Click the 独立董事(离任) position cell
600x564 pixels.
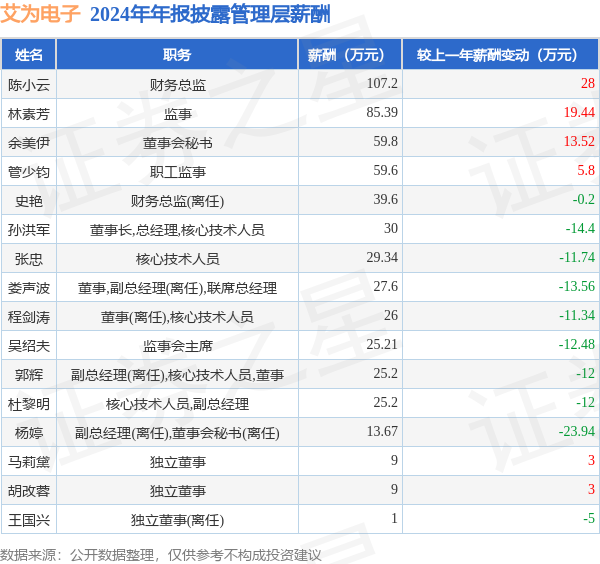click(x=178, y=521)
